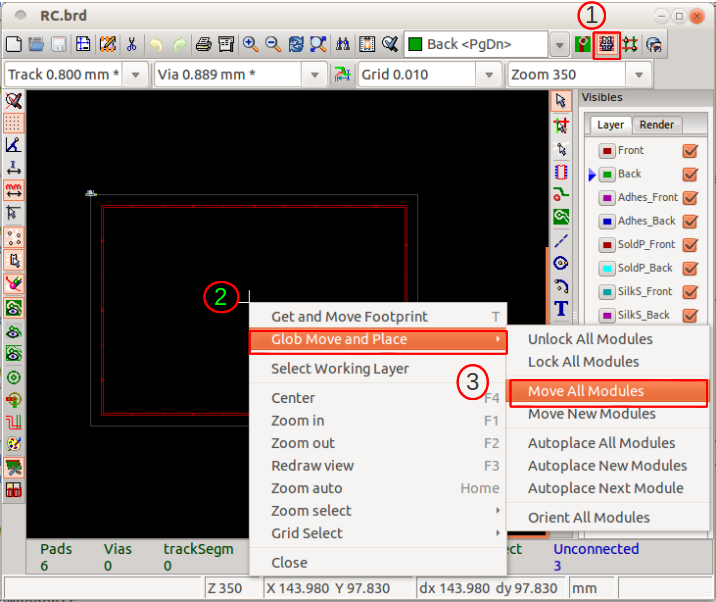This screenshot has width=716, height=602.
Task: Choose Unlock All Modules
Action: tap(608, 339)
